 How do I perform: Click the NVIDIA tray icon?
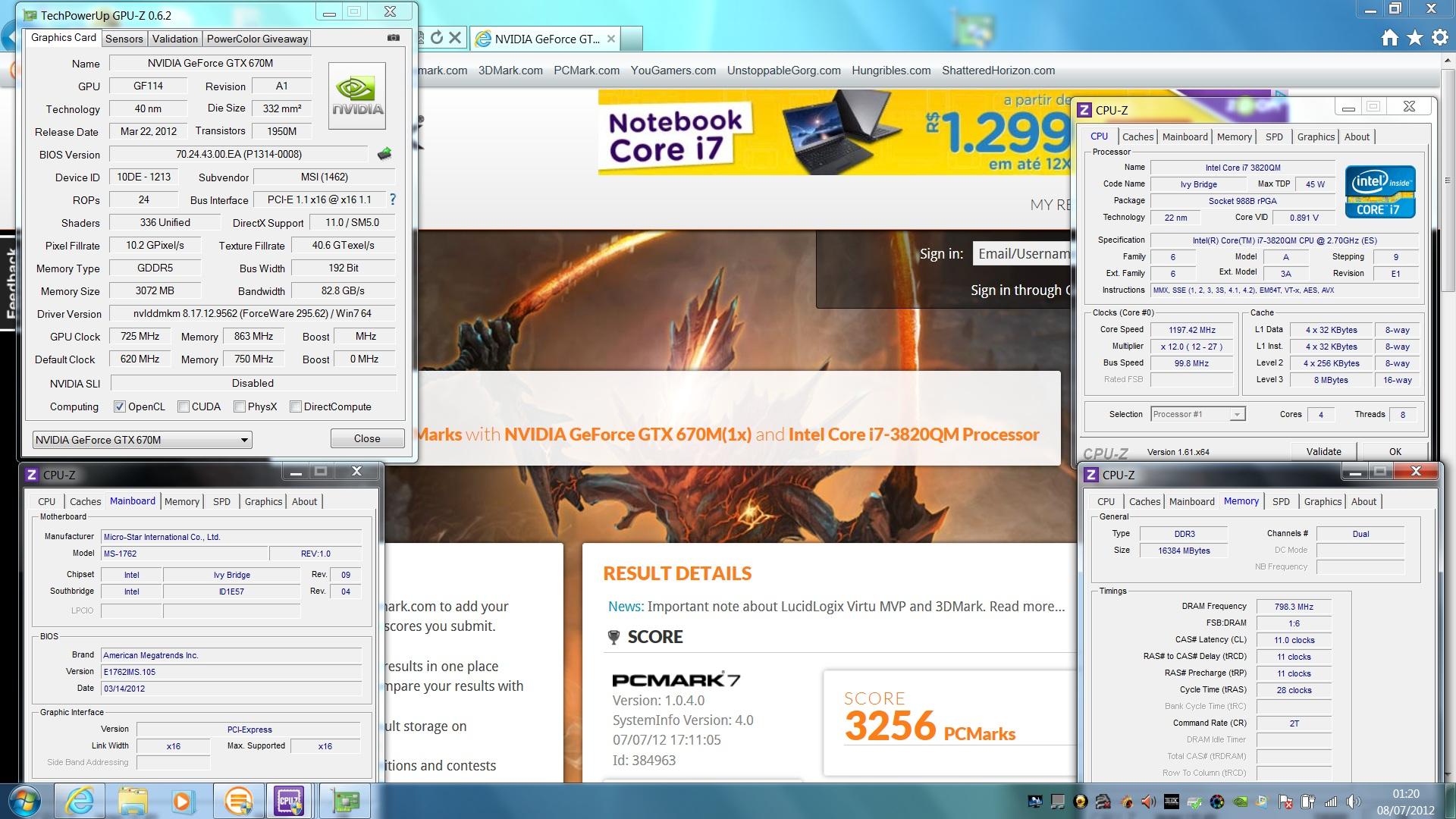tap(1239, 802)
